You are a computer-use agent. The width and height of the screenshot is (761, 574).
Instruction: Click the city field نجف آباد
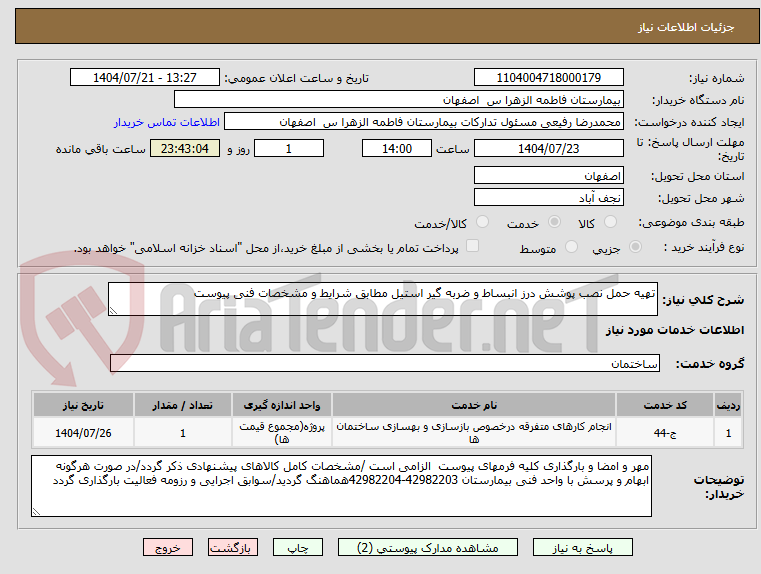548,198
